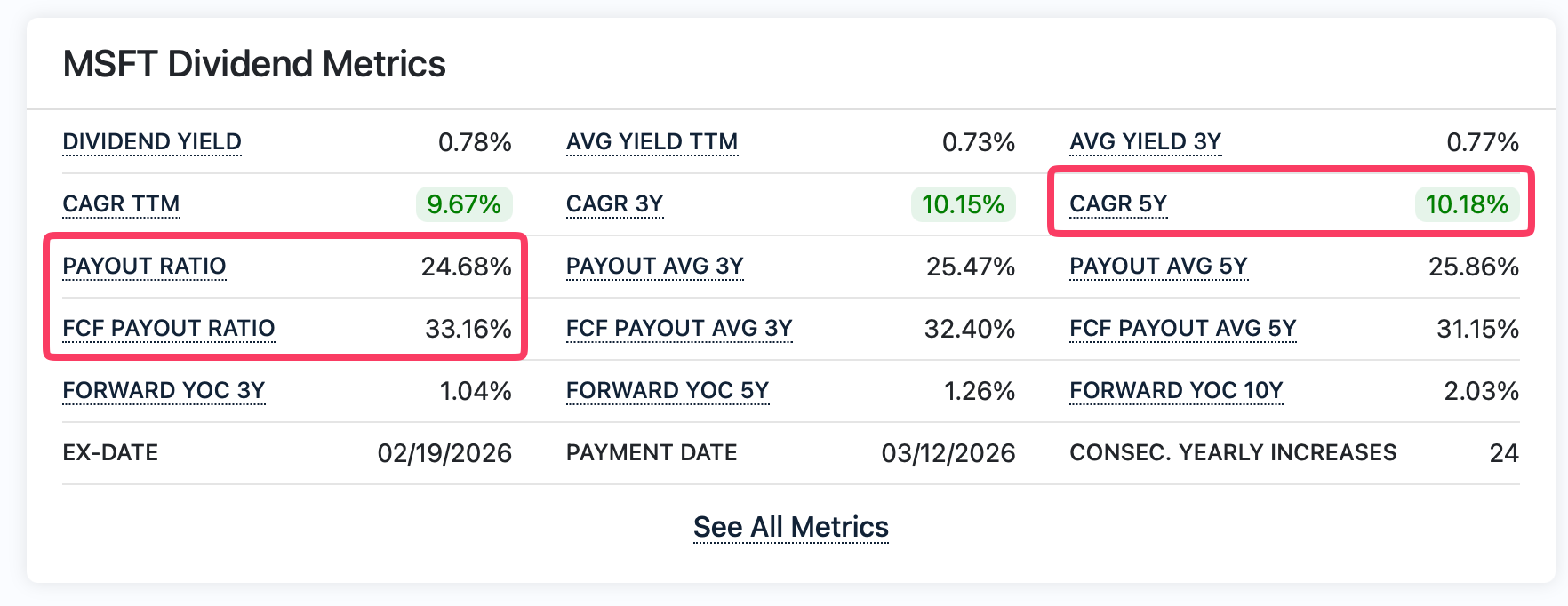This screenshot has height=606, width=1568.
Task: Open the highlighted CAGR 5Y metric
Action: click(1117, 203)
